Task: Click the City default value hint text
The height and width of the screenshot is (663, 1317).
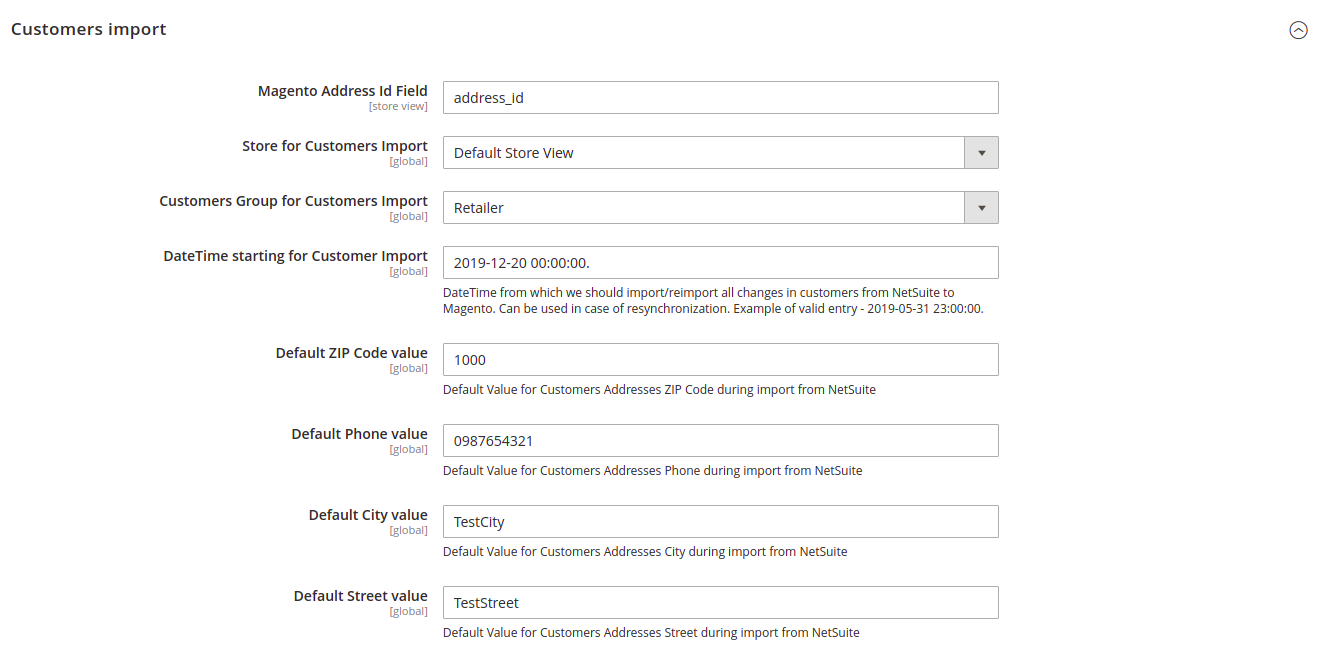Action: [645, 552]
